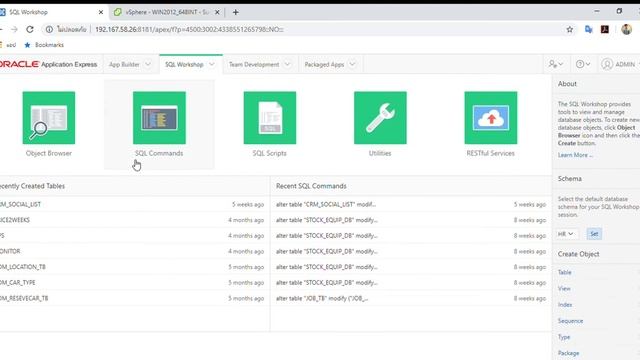This screenshot has height=360, width=640.
Task: Open the SQL Commands icon
Action: coord(159,118)
